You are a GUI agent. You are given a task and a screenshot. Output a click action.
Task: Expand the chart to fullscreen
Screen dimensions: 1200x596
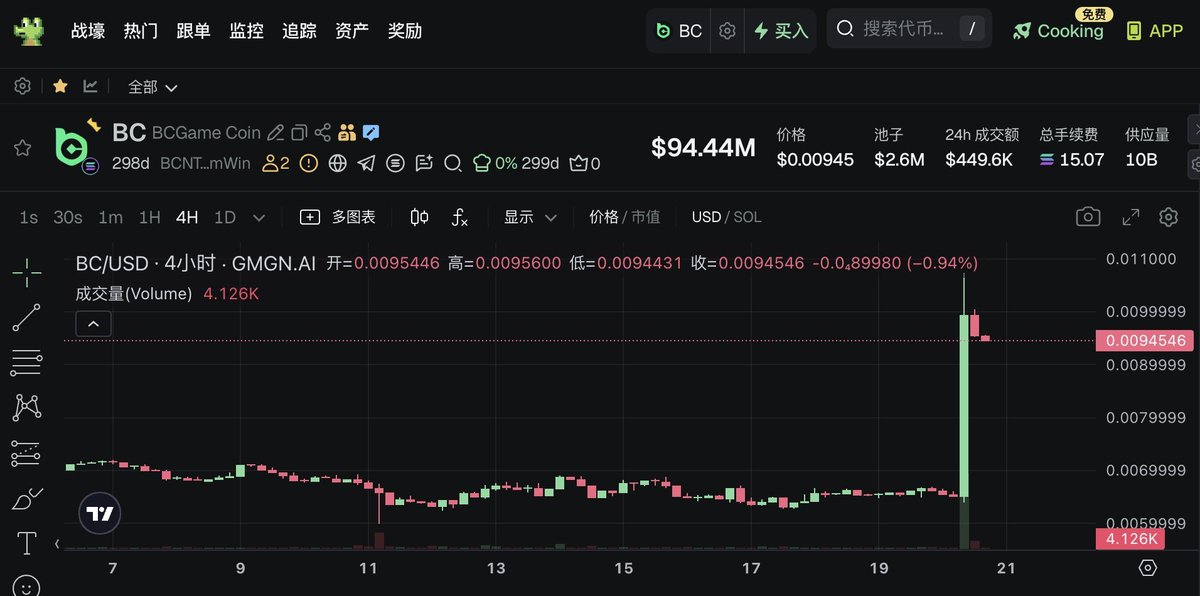(1131, 217)
